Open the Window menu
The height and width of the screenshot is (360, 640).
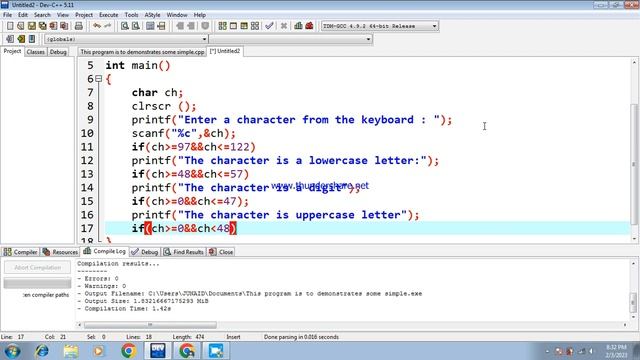(x=177, y=15)
